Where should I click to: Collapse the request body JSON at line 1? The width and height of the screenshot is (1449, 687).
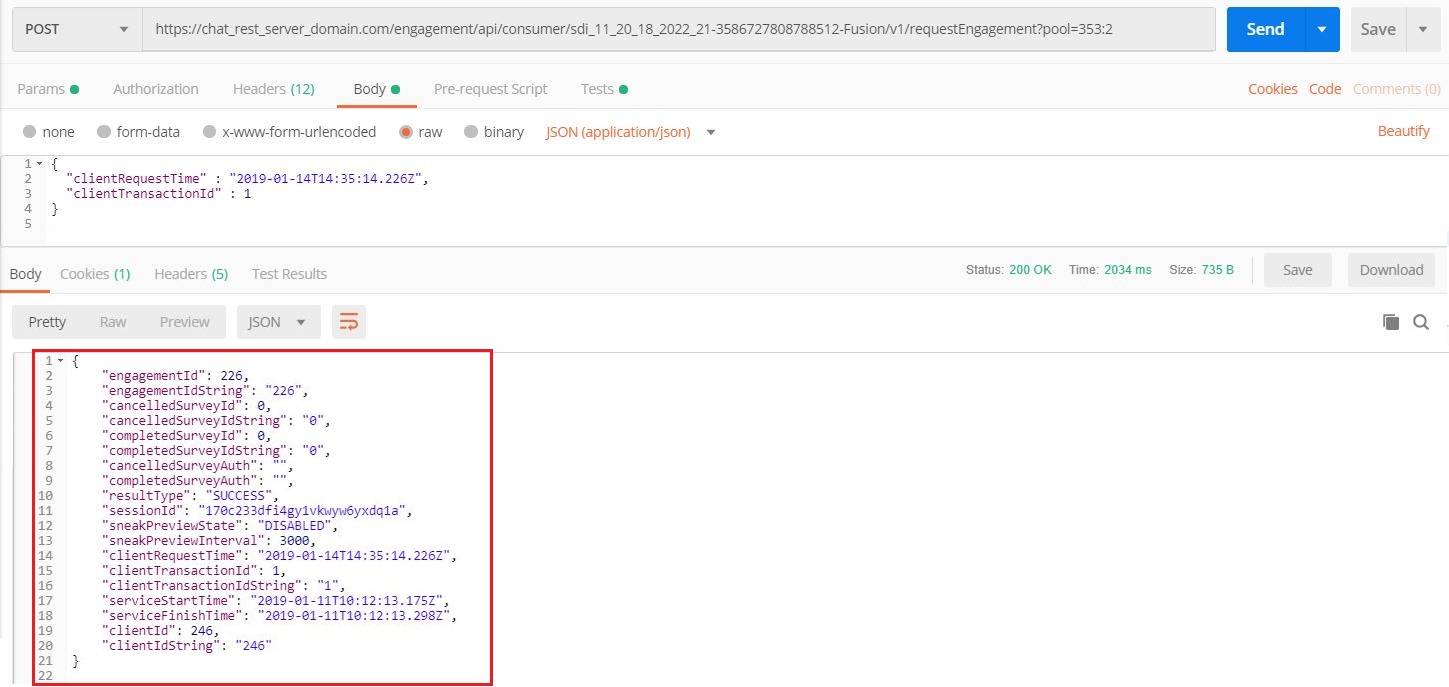pyautogui.click(x=39, y=163)
